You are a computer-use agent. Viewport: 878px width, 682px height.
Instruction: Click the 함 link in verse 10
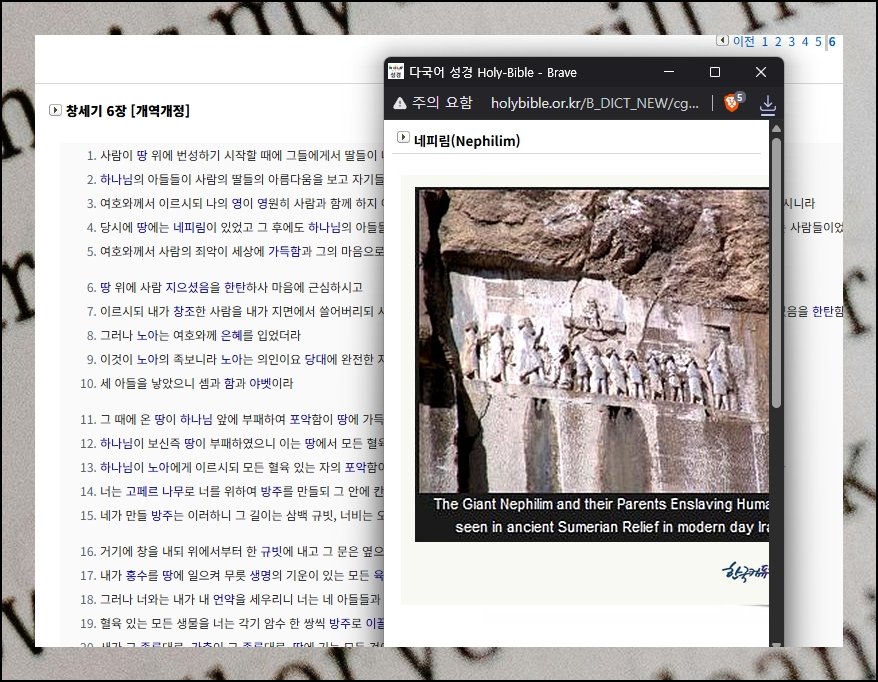click(229, 384)
